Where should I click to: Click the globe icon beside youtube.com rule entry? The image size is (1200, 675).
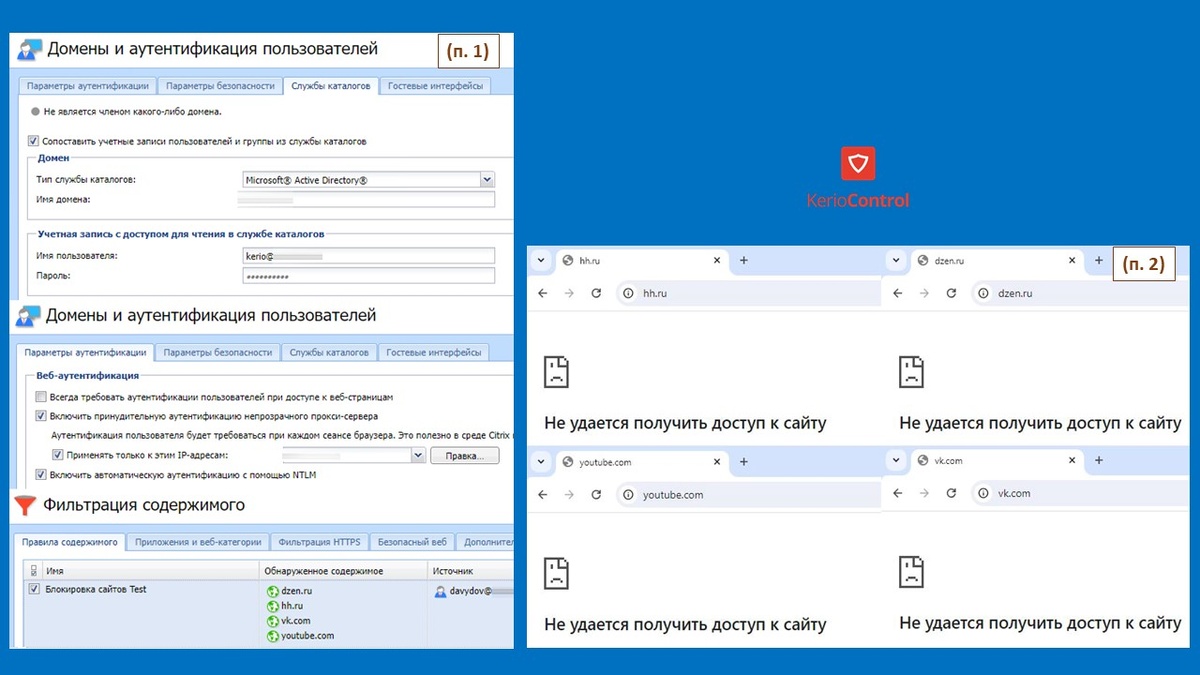point(272,636)
